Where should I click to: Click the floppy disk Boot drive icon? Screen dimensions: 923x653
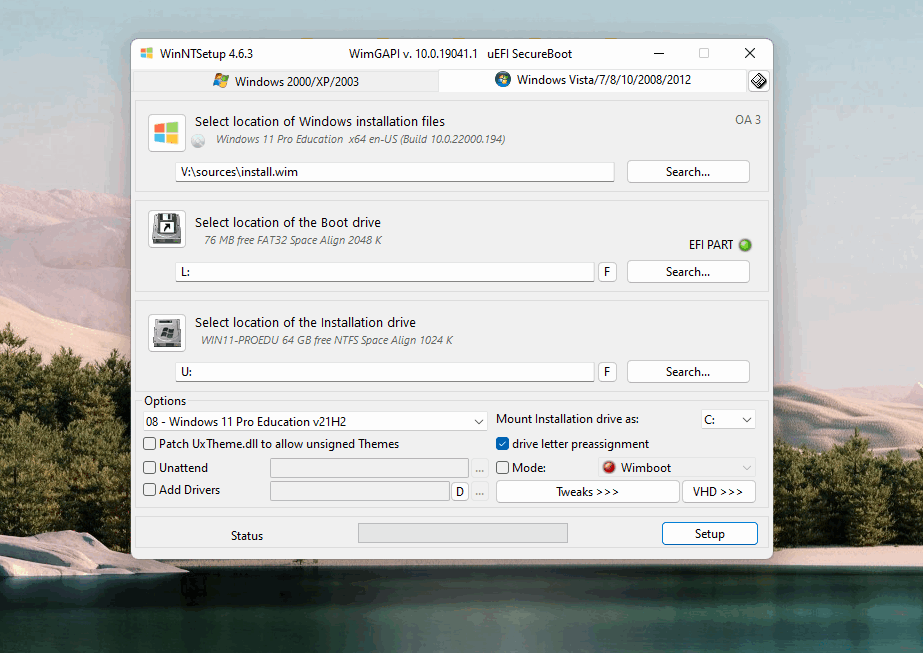pos(167,228)
